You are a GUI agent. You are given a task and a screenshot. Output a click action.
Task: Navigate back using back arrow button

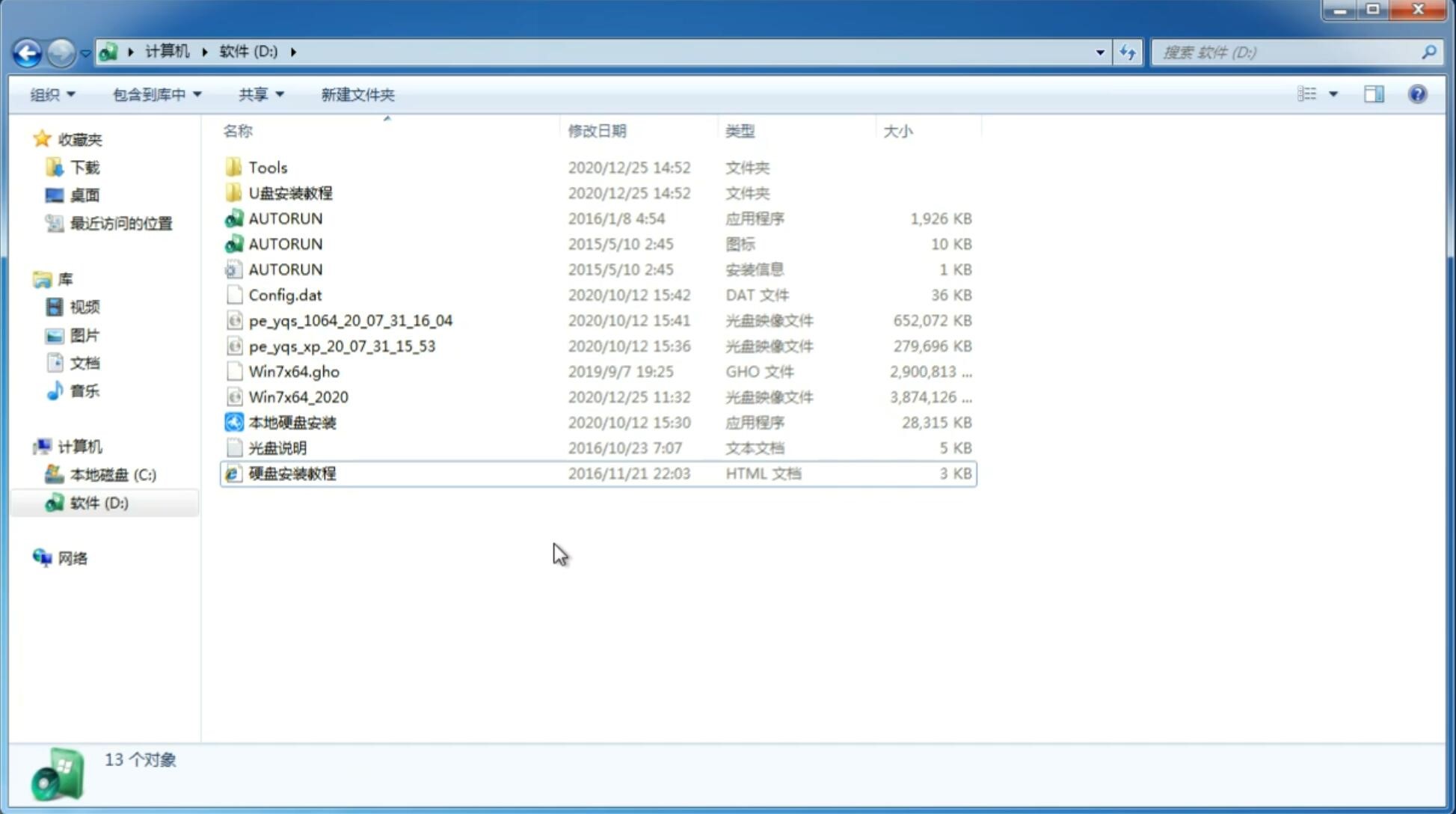27,51
